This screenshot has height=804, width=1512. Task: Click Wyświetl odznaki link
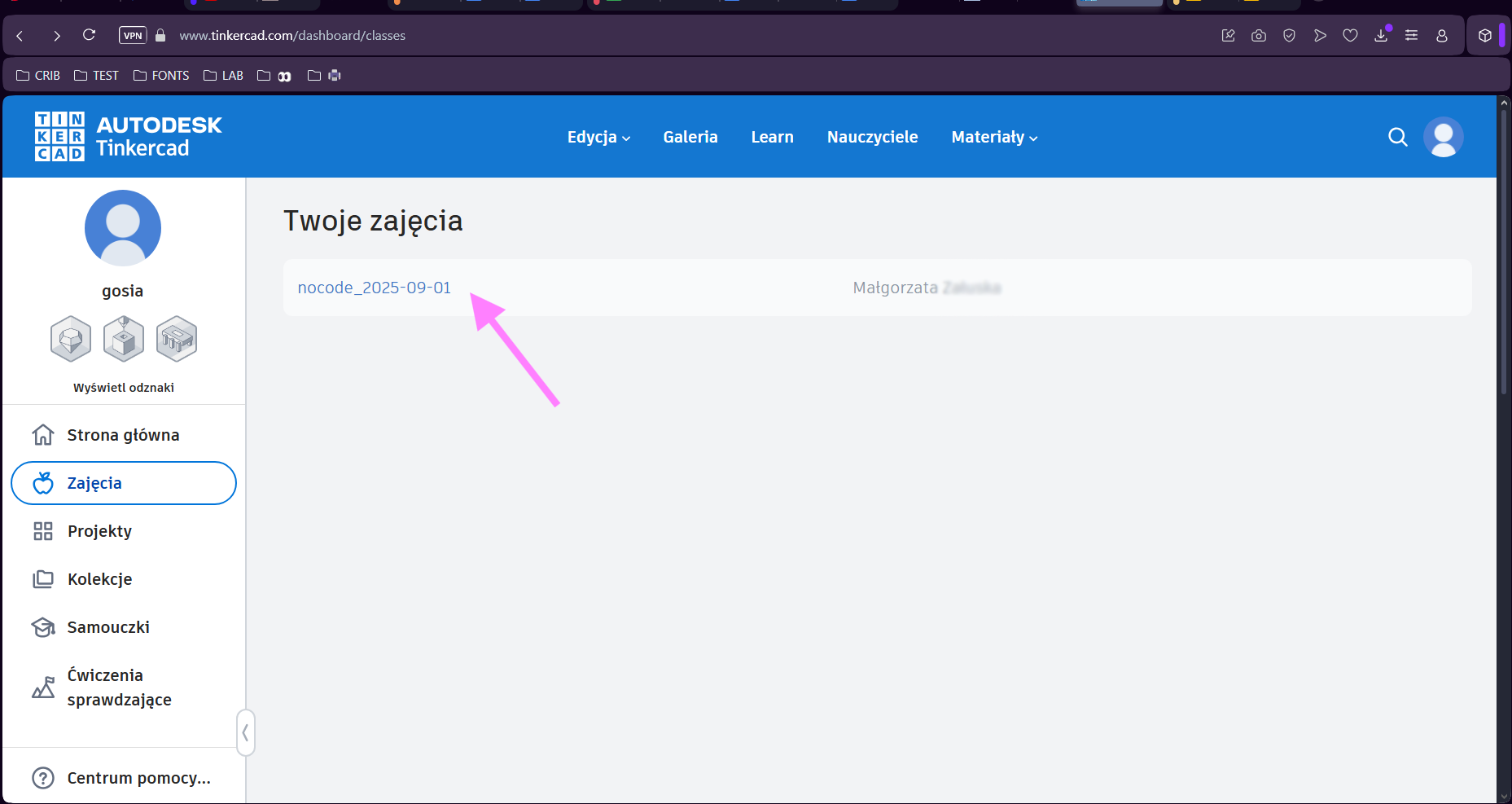click(x=124, y=388)
